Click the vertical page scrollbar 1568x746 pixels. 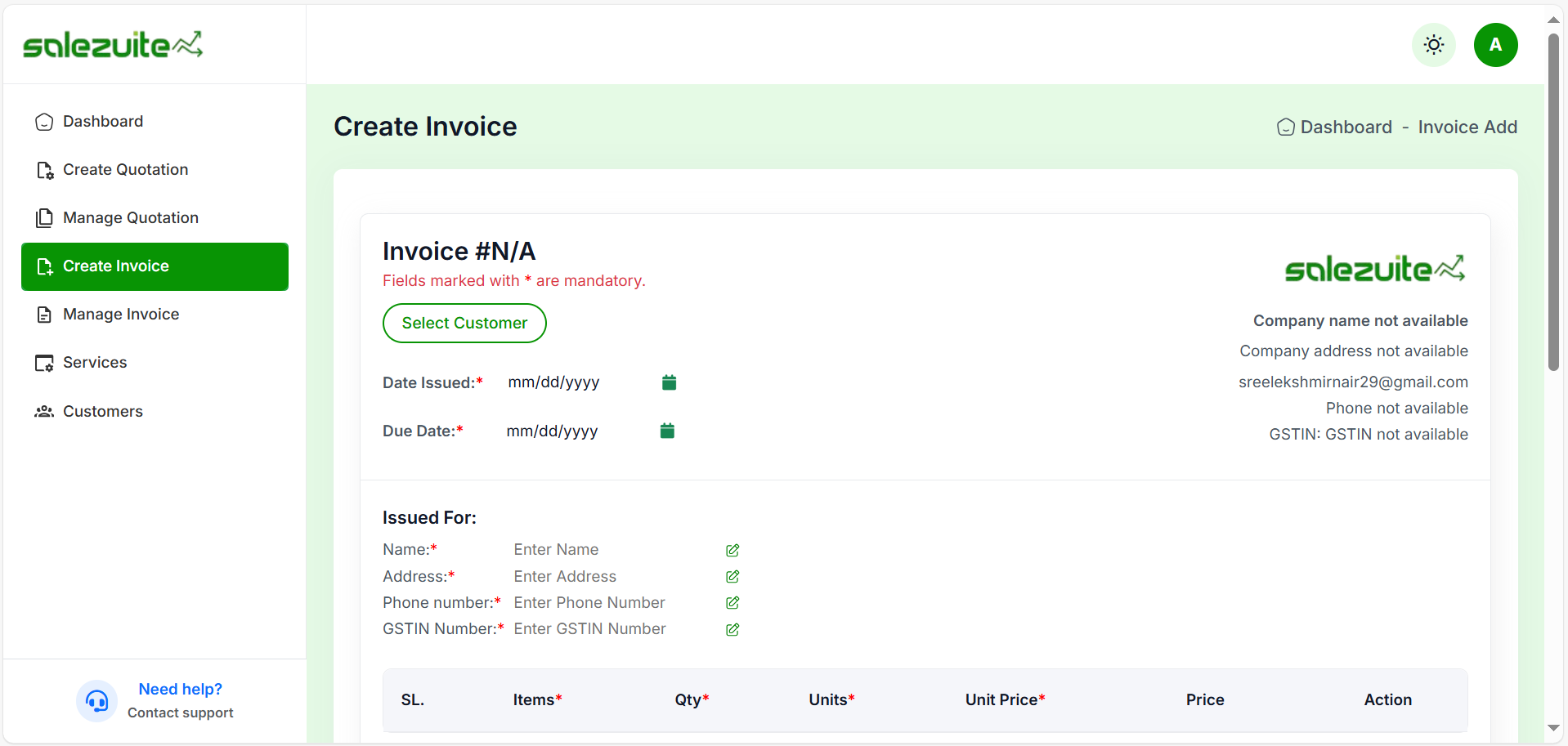[x=1553, y=204]
